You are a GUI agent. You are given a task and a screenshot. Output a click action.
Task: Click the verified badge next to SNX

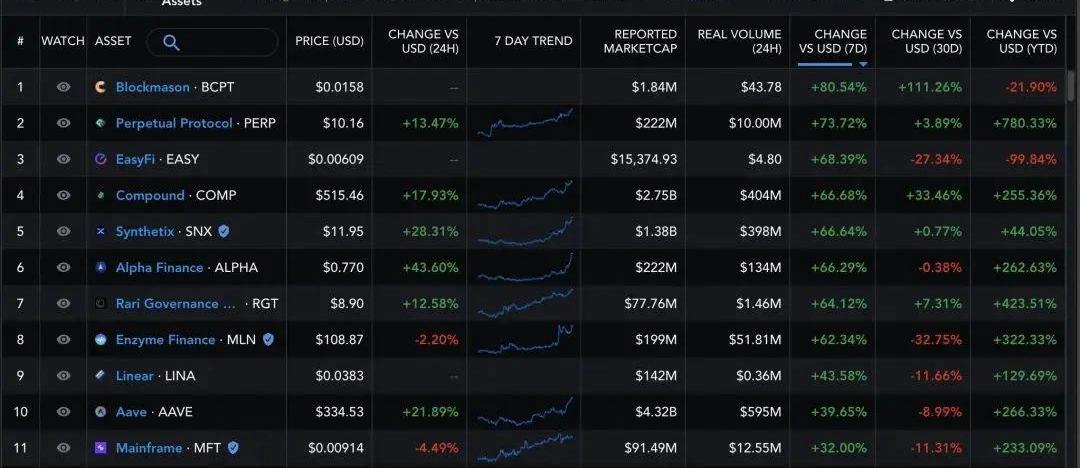point(224,231)
